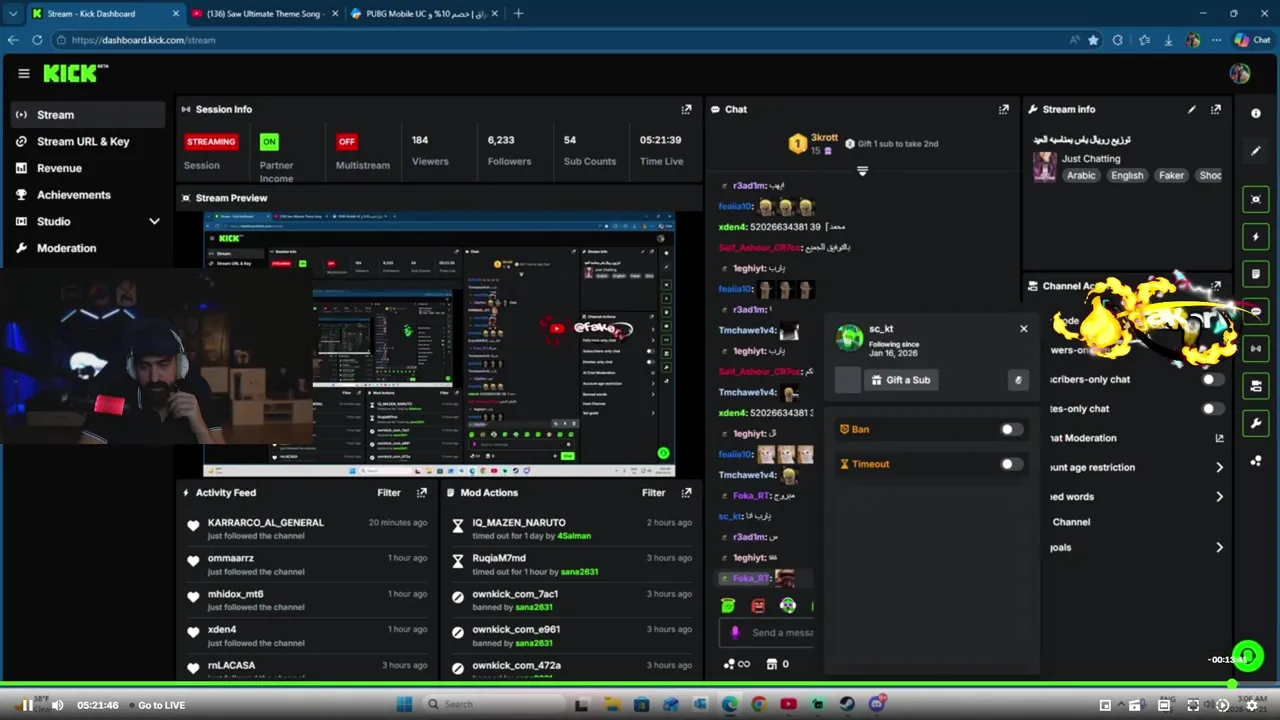Enable subscribers-only chat toggle
This screenshot has width=1280, height=720.
click(1211, 380)
